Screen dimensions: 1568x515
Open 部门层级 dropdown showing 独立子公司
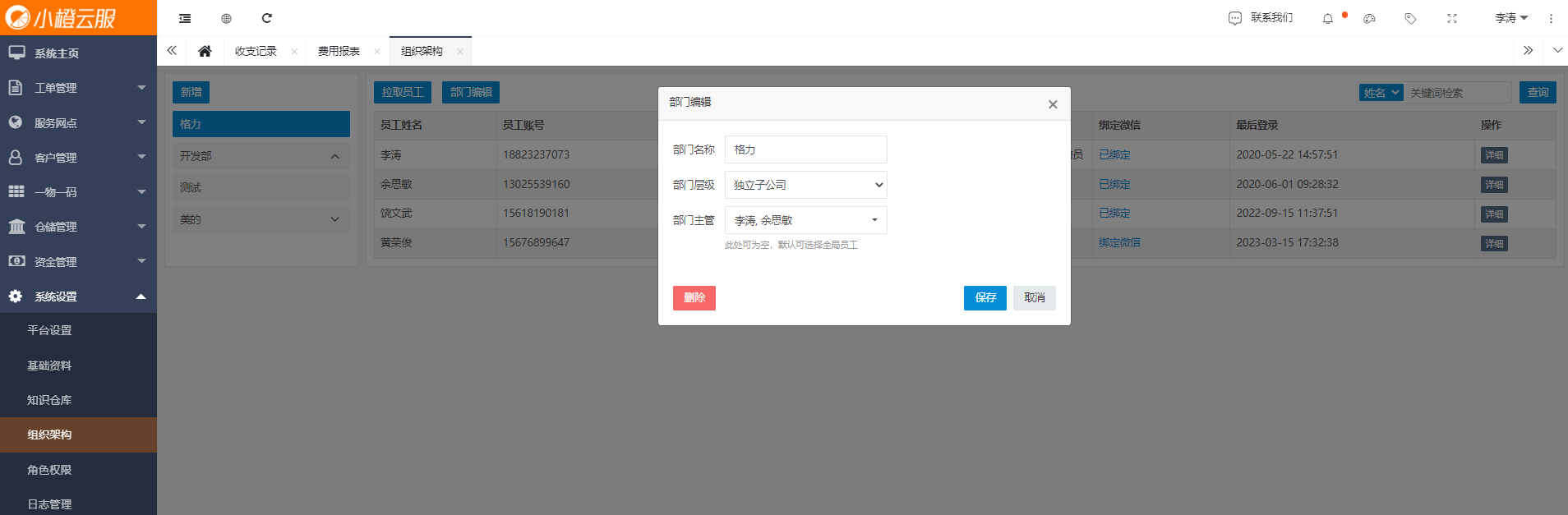click(805, 185)
